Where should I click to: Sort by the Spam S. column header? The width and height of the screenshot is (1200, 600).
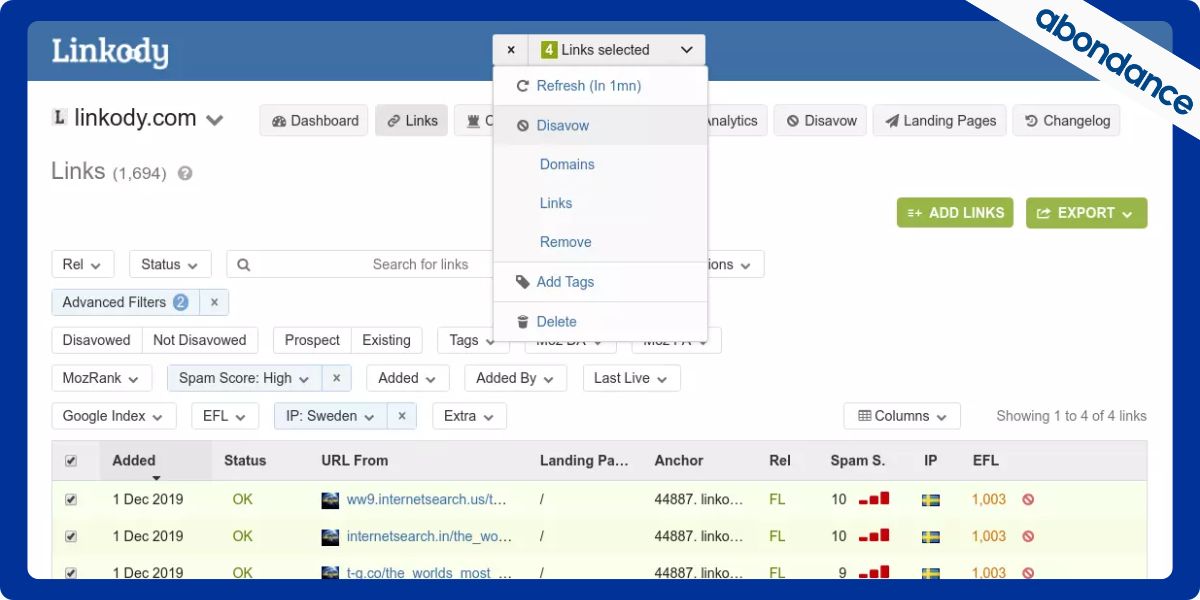coord(858,461)
